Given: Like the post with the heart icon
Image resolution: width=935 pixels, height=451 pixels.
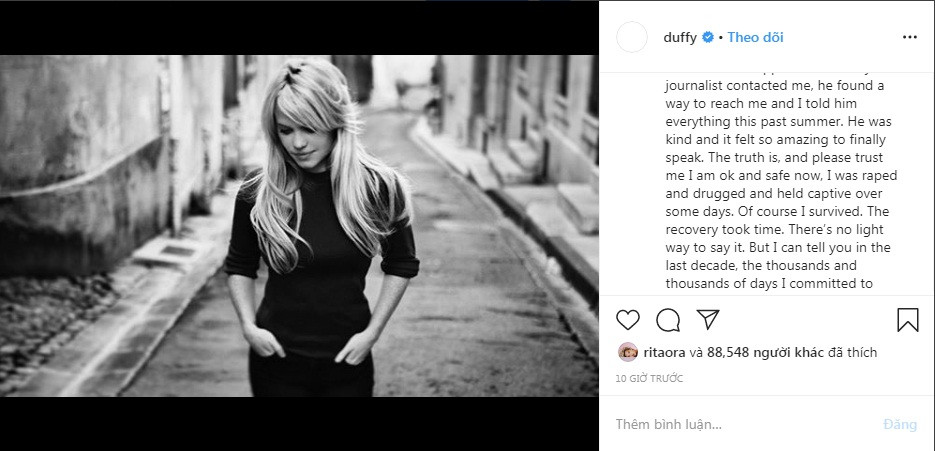Looking at the screenshot, I should (627, 320).
